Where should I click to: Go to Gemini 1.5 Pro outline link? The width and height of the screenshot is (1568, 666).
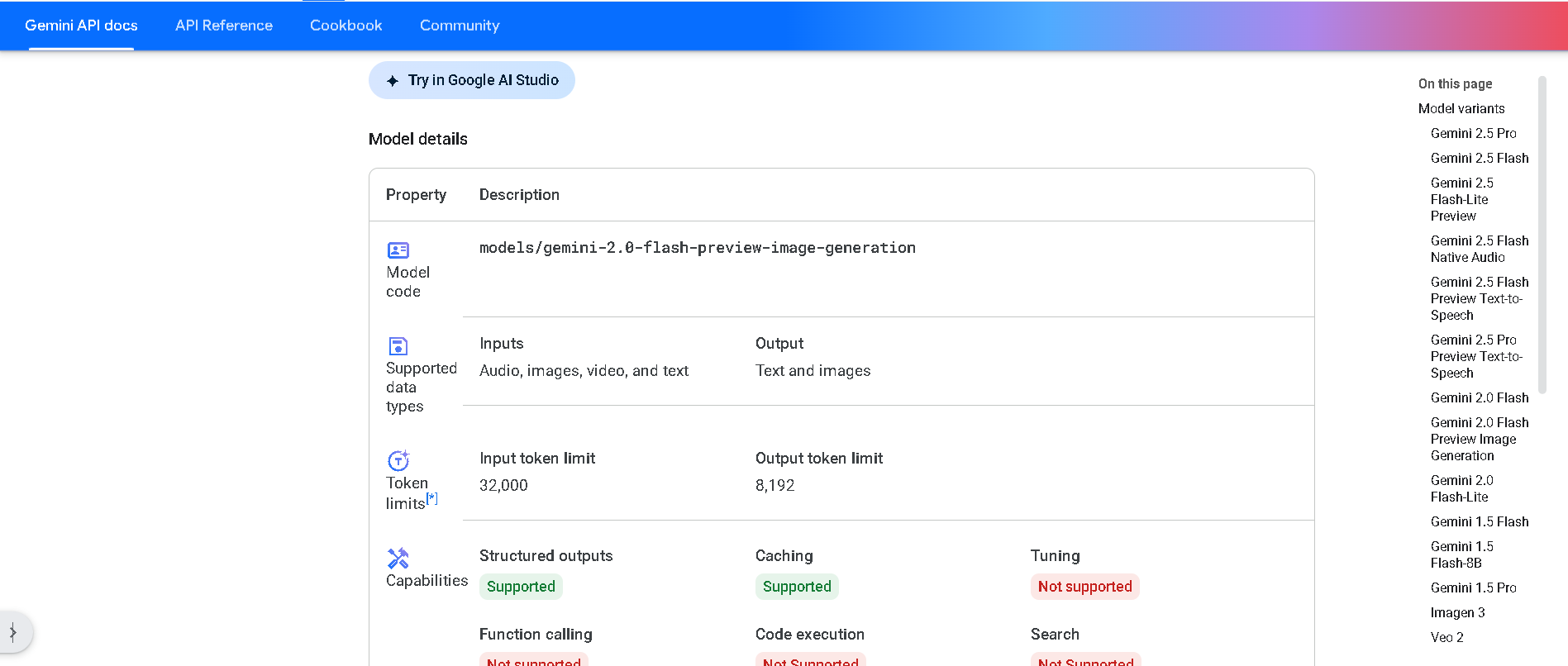[x=1474, y=588]
